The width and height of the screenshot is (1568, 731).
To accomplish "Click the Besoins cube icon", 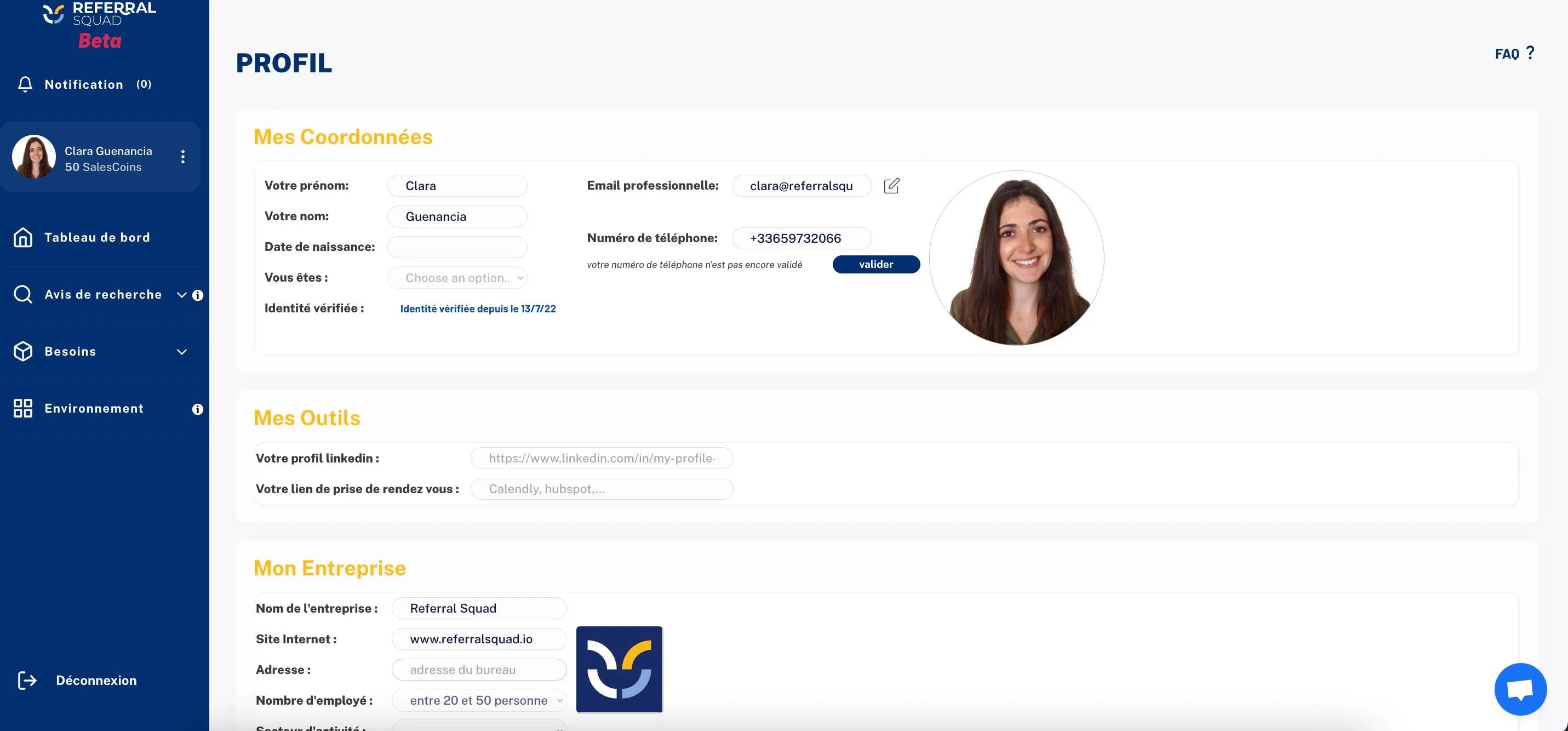I will click(23, 351).
